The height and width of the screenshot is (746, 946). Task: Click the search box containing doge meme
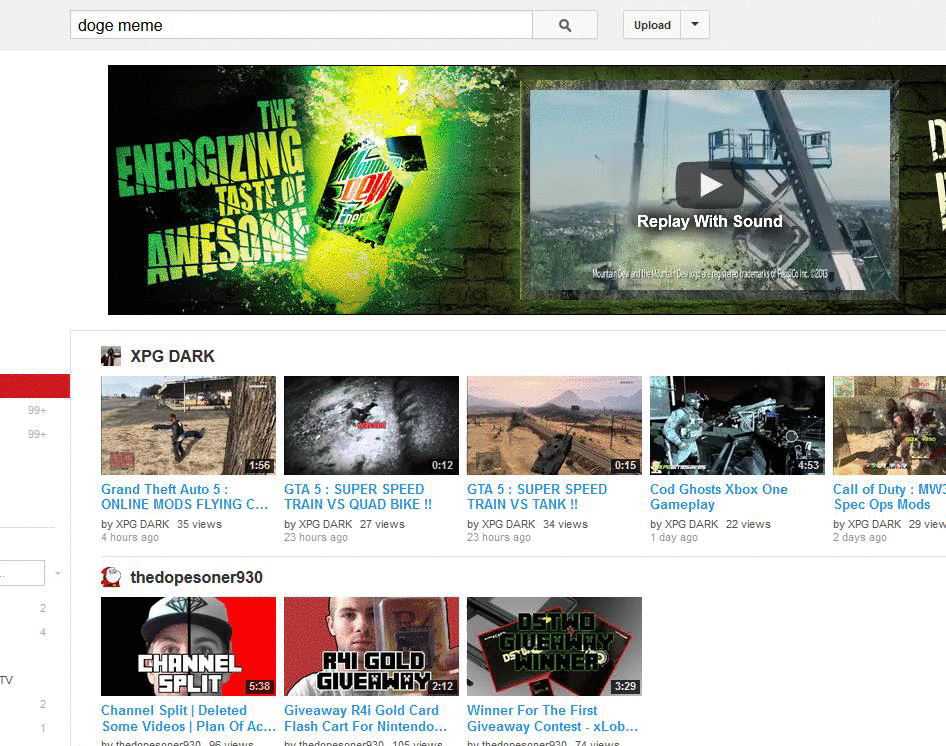pyautogui.click(x=300, y=25)
